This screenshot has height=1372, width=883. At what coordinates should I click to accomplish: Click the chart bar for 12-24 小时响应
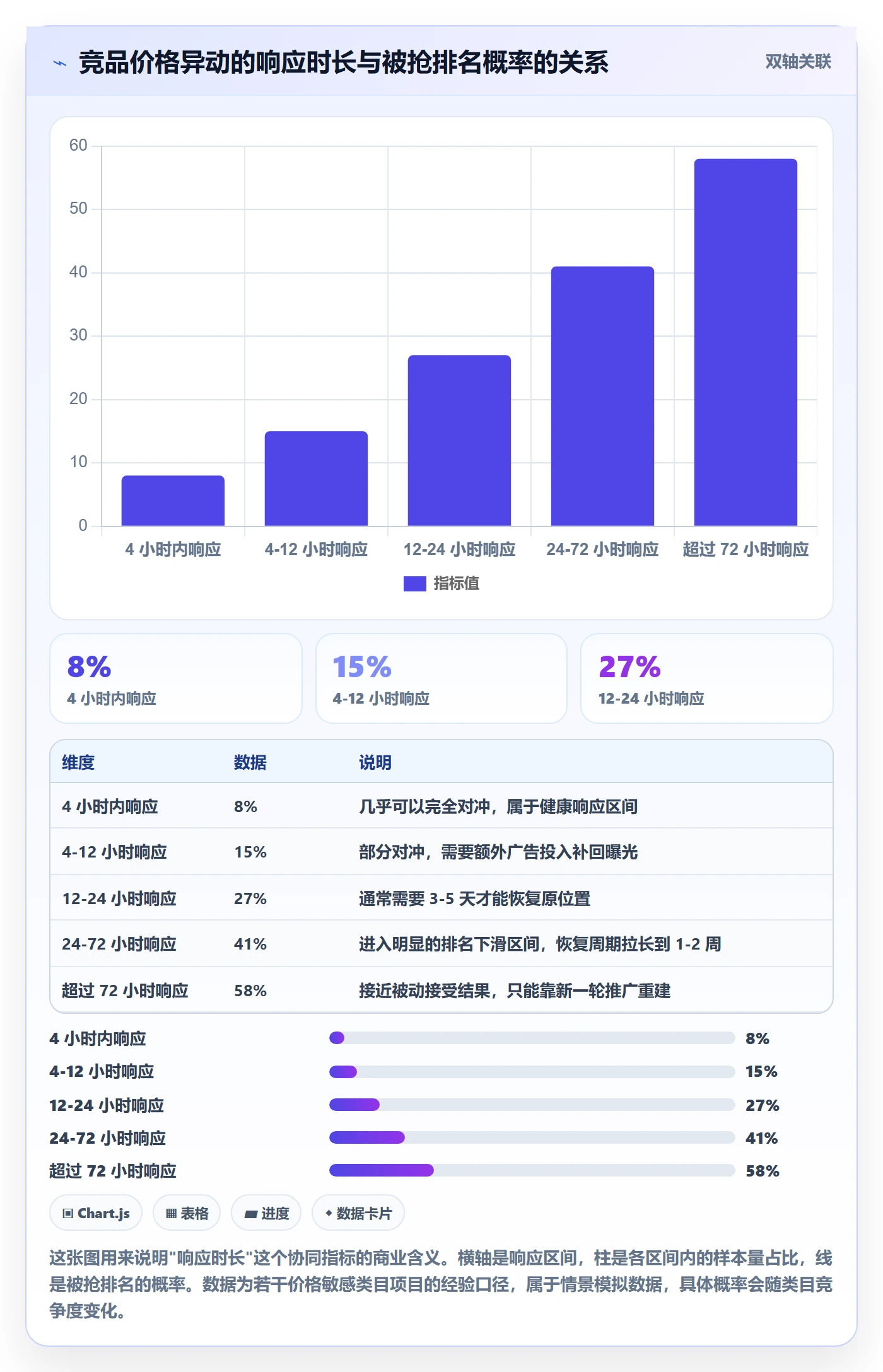[x=459, y=440]
